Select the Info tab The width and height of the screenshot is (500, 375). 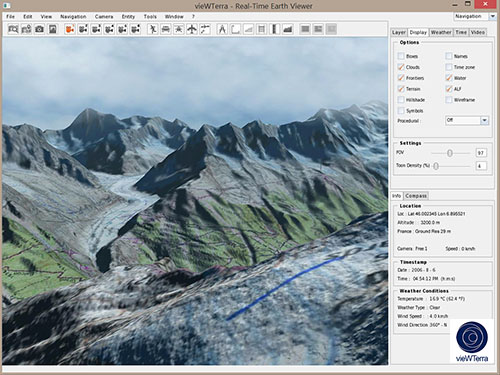(397, 196)
